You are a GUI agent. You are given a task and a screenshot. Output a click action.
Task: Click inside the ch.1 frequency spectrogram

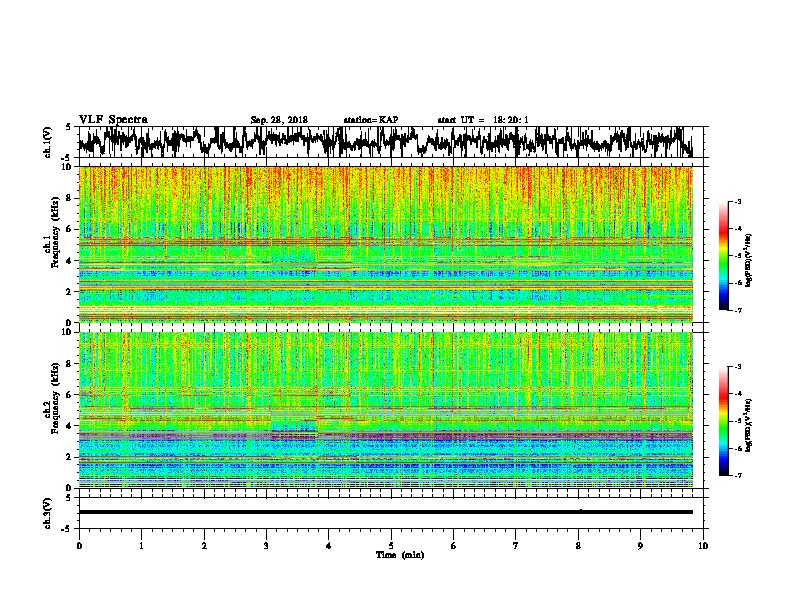pos(385,244)
